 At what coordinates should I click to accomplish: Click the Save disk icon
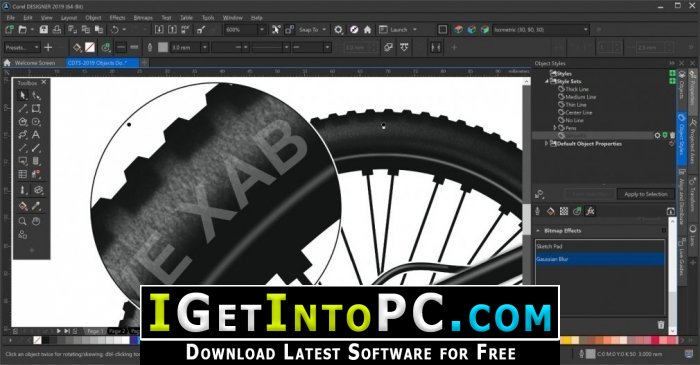[43, 30]
